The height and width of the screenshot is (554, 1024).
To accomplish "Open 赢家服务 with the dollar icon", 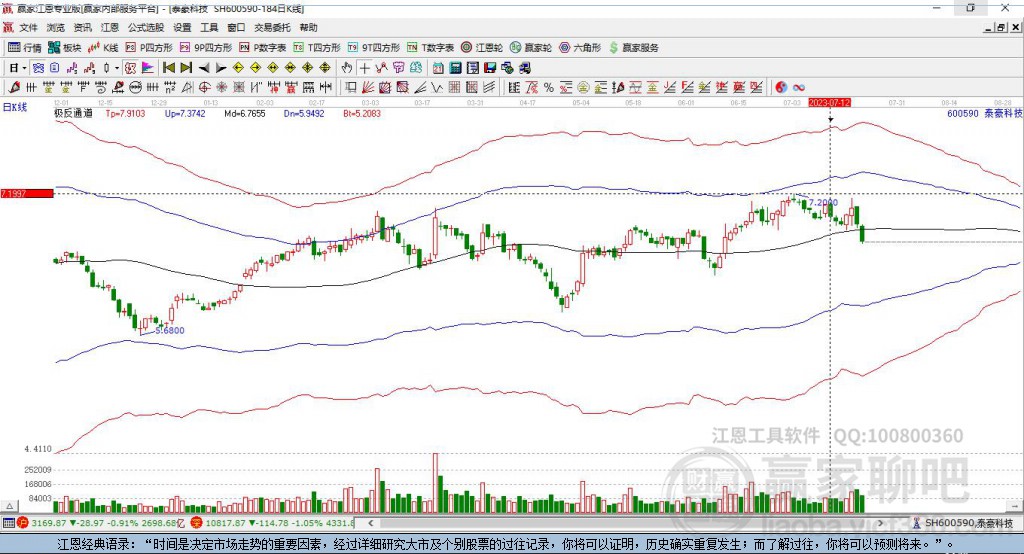I will point(633,48).
